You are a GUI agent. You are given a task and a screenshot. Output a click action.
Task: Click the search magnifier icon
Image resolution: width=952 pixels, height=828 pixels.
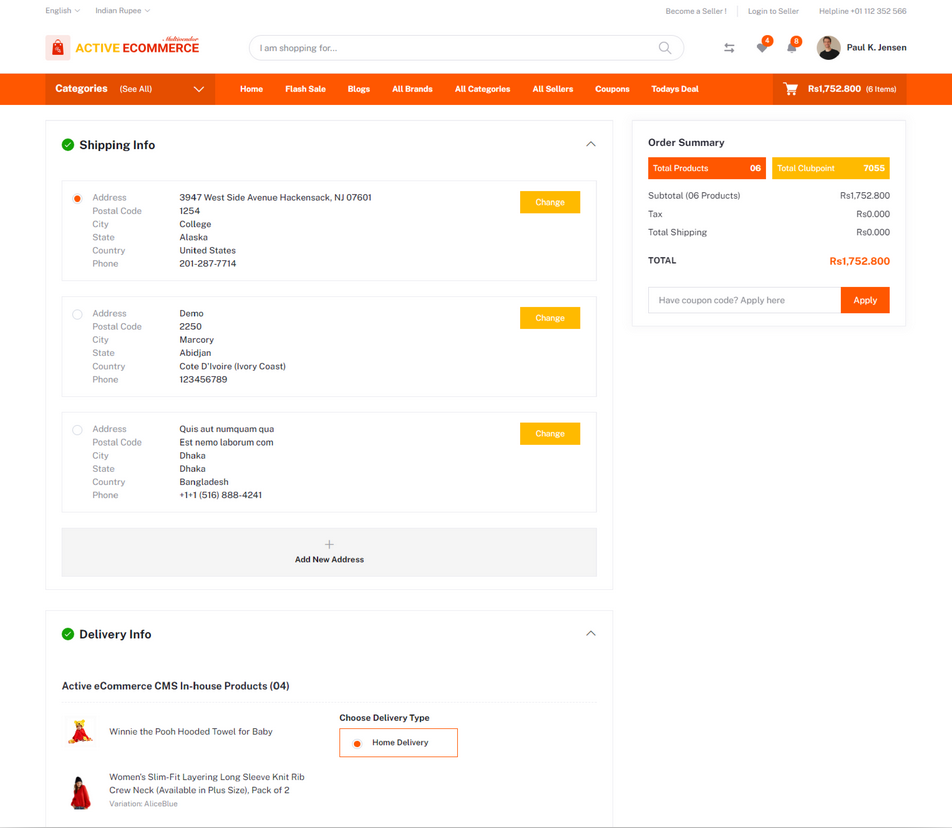point(665,48)
